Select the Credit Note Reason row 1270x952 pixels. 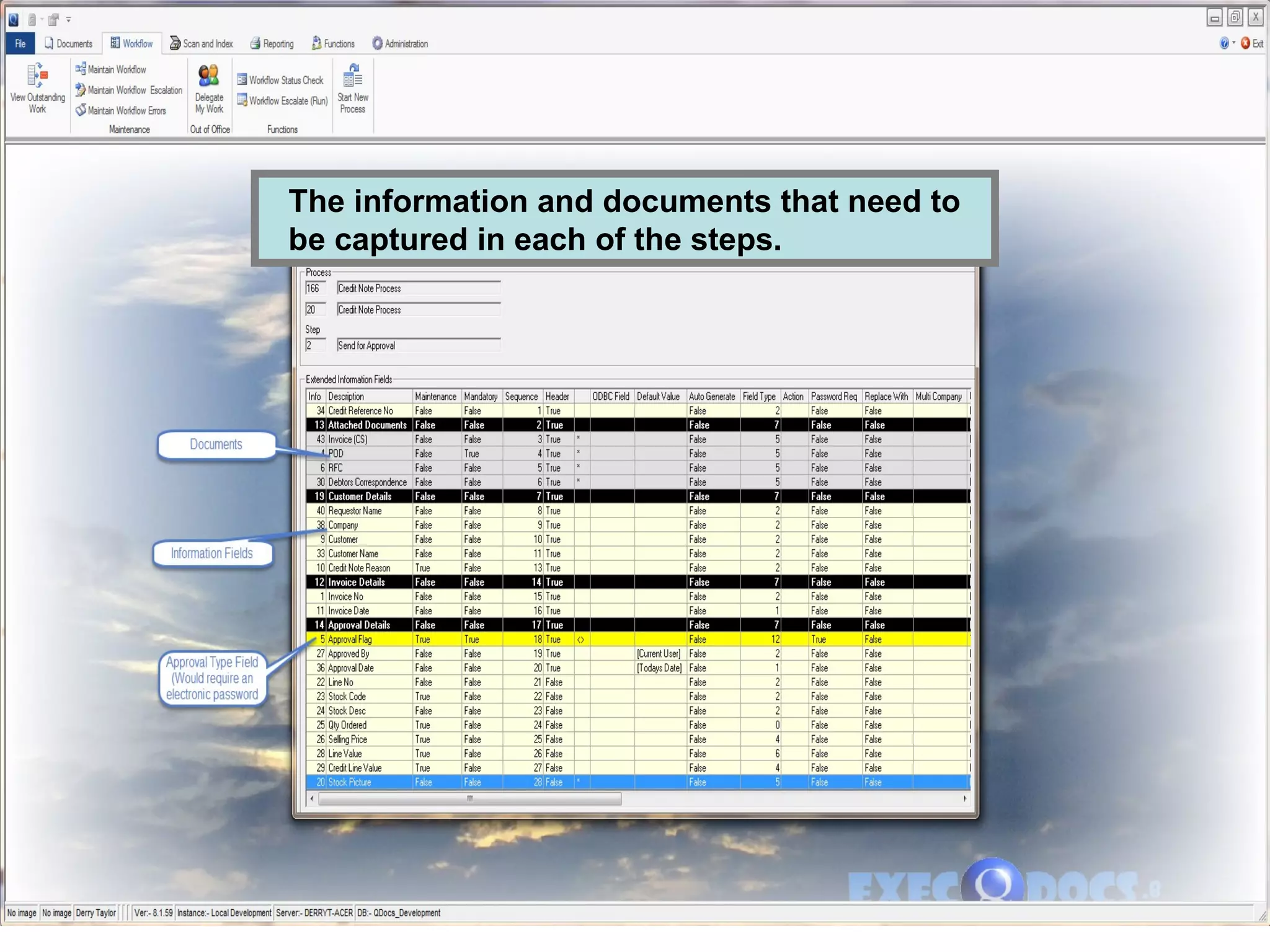[637, 567]
